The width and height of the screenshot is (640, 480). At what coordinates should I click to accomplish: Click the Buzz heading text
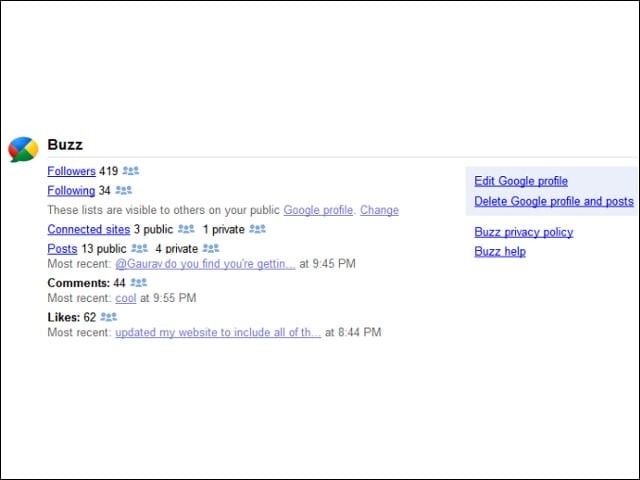pos(65,144)
